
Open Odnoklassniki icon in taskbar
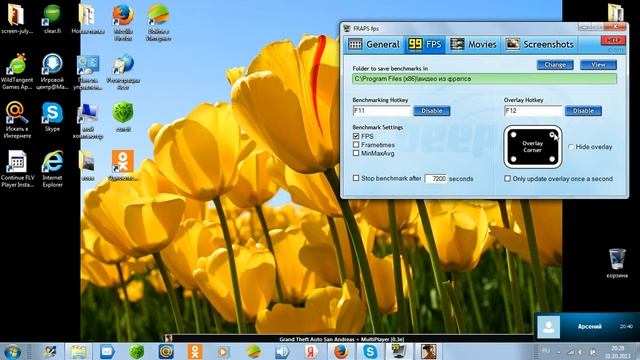pyautogui.click(x=195, y=352)
